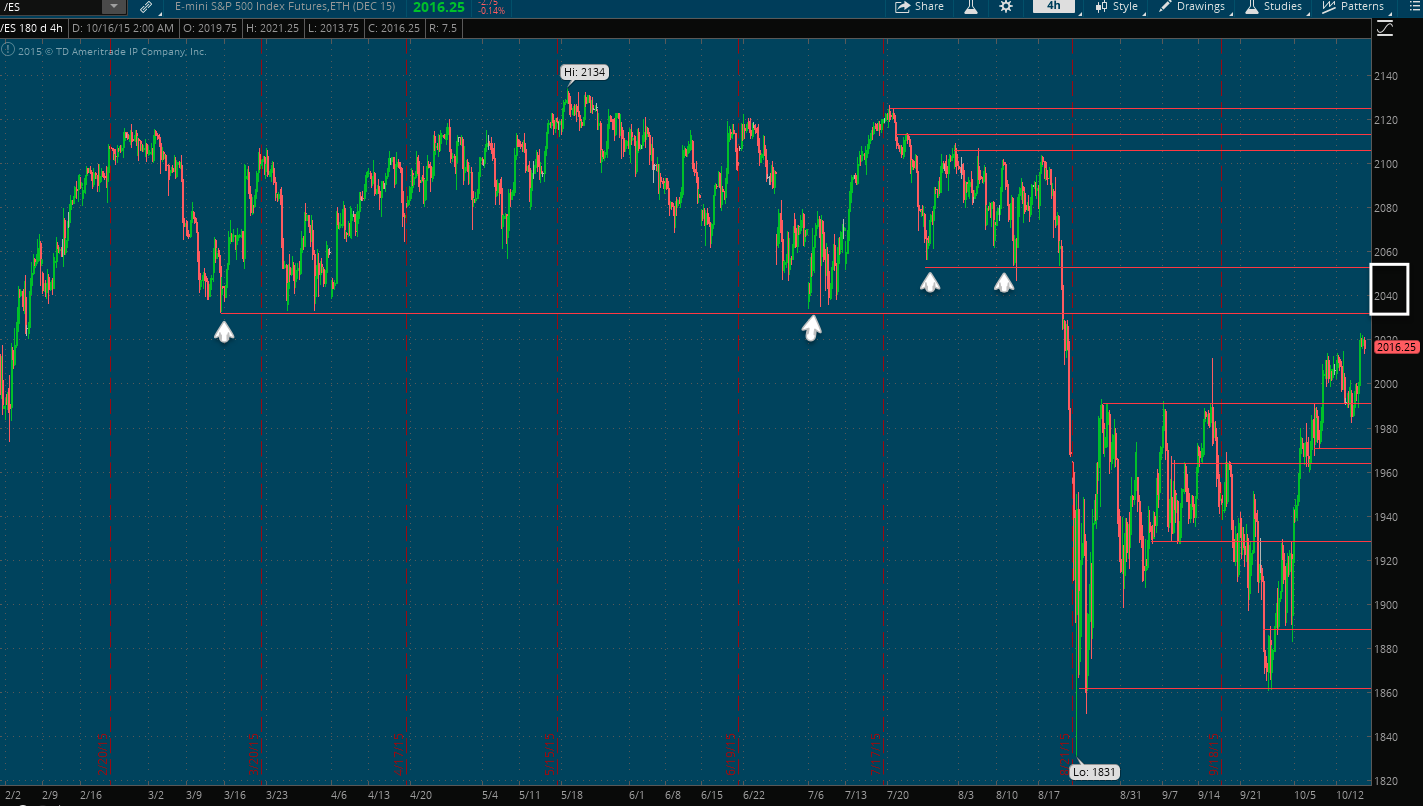
Task: Click the 6/22 date axis label
Action: click(x=754, y=796)
